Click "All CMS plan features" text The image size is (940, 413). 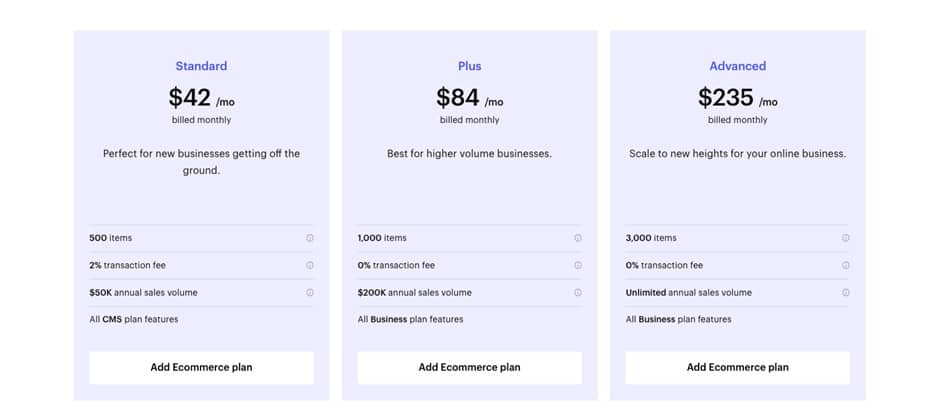click(x=134, y=320)
